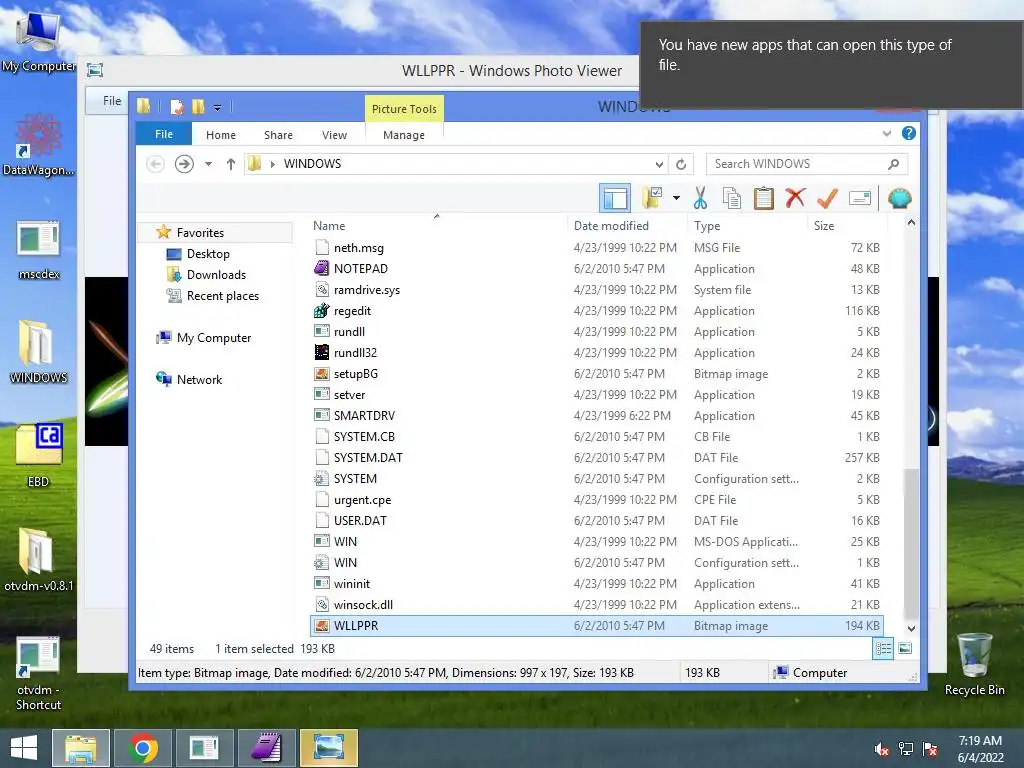The height and width of the screenshot is (768, 1024).
Task: Click the Classic Shell settings icon
Action: (899, 198)
